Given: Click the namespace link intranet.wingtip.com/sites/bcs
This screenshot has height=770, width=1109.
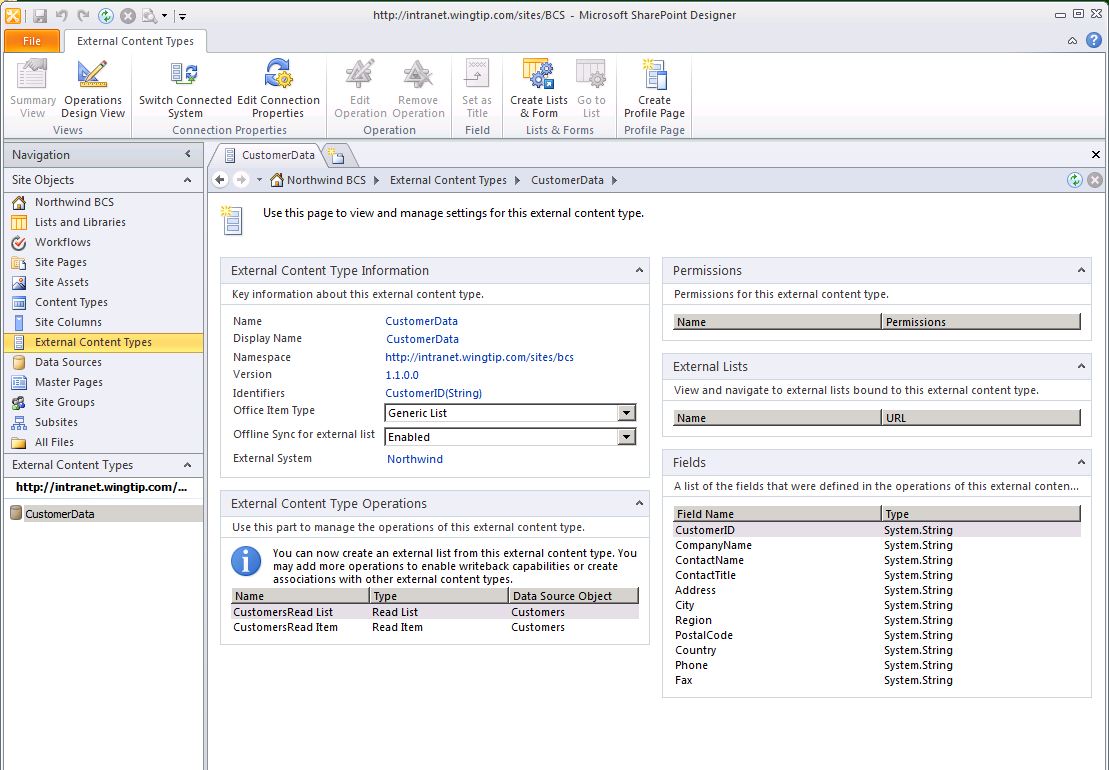Looking at the screenshot, I should [x=479, y=357].
